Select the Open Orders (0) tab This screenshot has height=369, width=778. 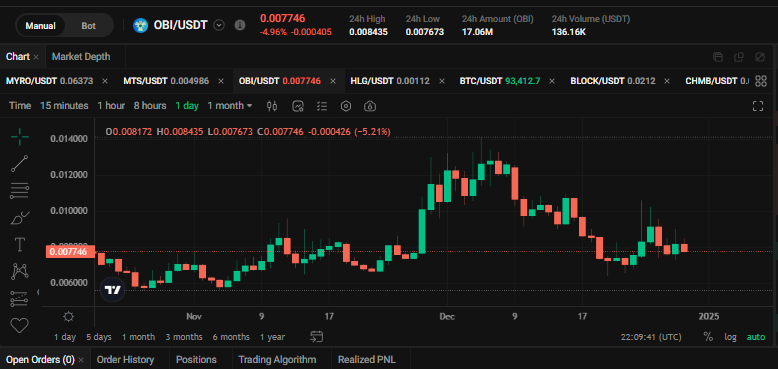pyautogui.click(x=40, y=360)
